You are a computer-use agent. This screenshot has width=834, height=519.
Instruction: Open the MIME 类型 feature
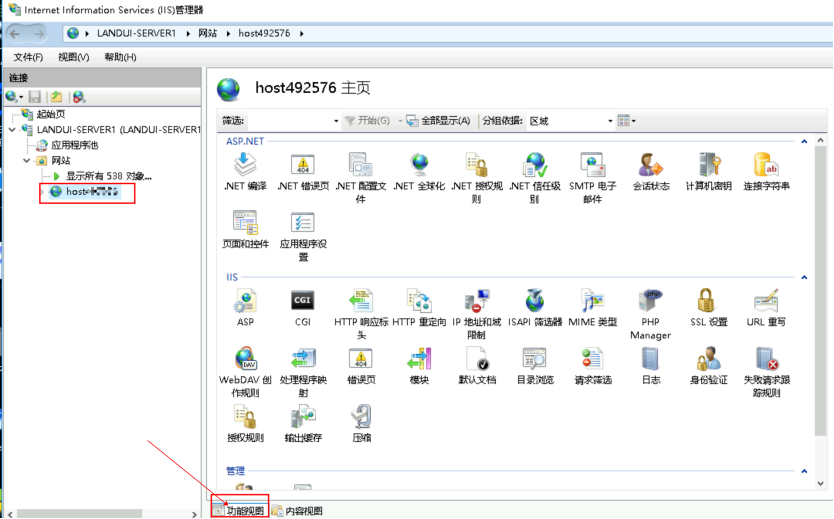click(593, 307)
